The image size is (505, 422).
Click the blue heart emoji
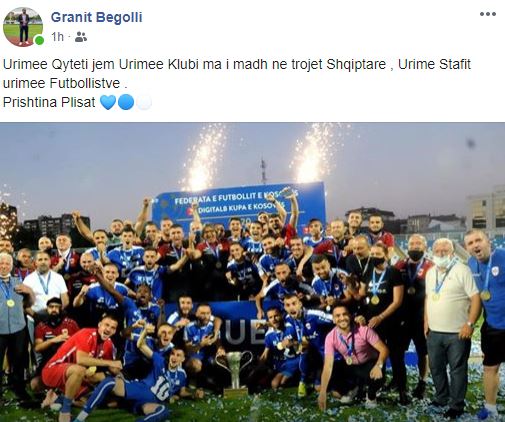(x=108, y=102)
